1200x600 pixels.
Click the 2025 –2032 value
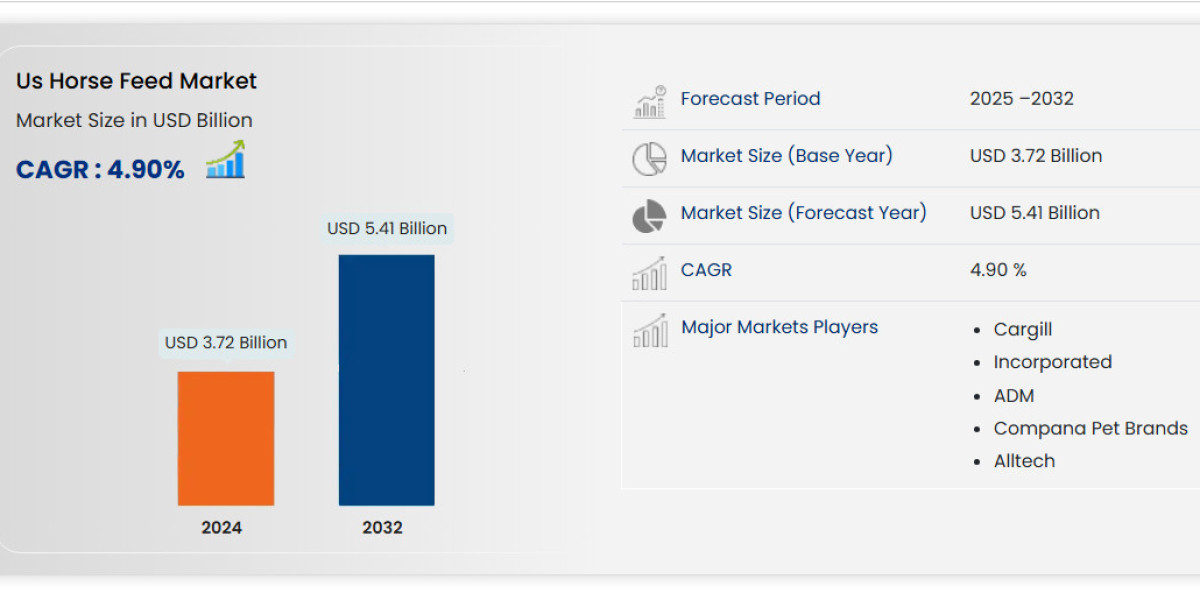click(x=1022, y=98)
